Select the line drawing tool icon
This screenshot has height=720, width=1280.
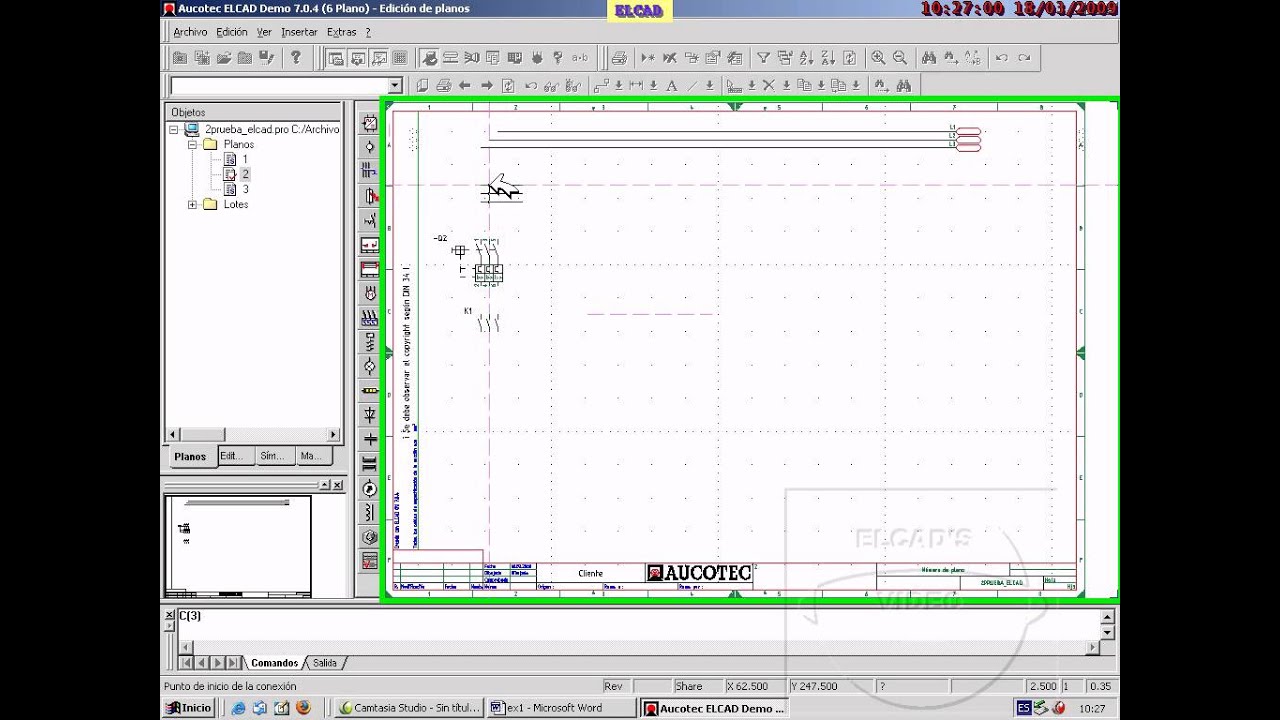691,86
